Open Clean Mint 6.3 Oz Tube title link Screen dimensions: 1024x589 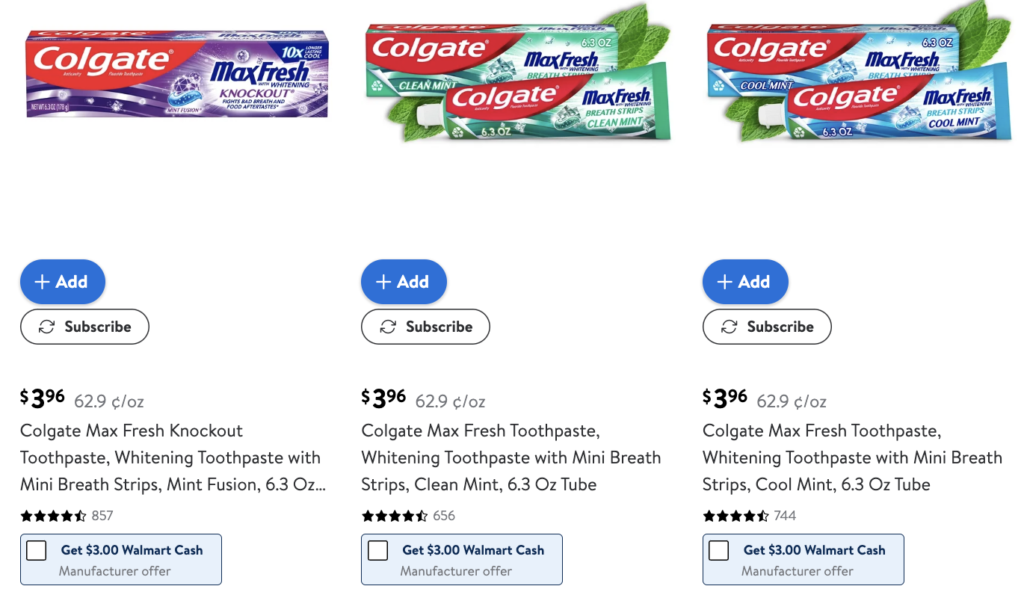tap(510, 458)
